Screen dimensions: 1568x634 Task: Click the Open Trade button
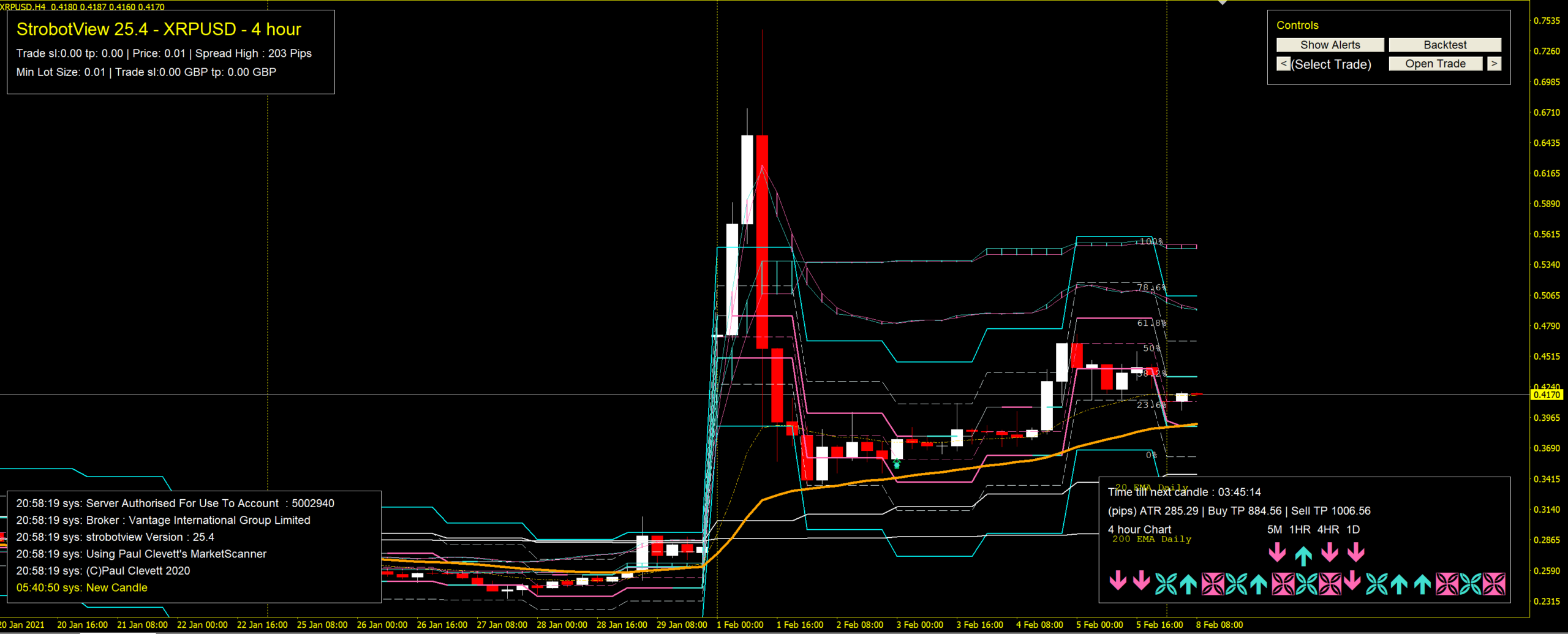coord(1435,64)
